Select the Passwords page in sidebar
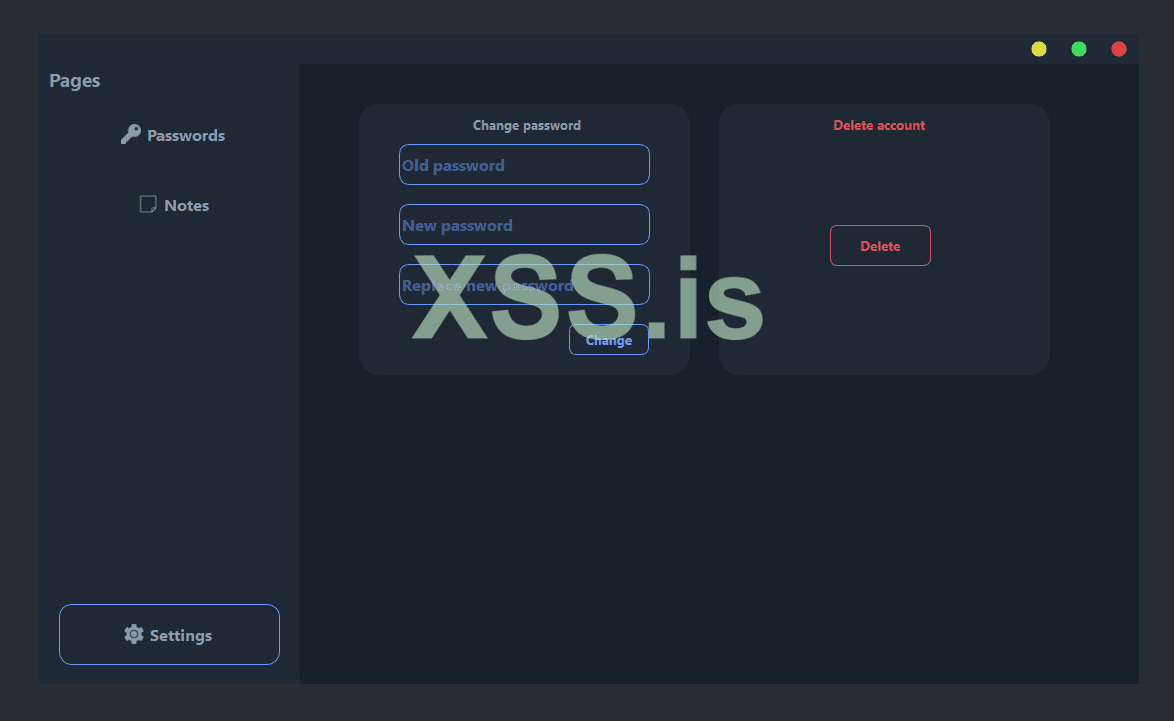This screenshot has height=721, width=1174. (x=186, y=135)
